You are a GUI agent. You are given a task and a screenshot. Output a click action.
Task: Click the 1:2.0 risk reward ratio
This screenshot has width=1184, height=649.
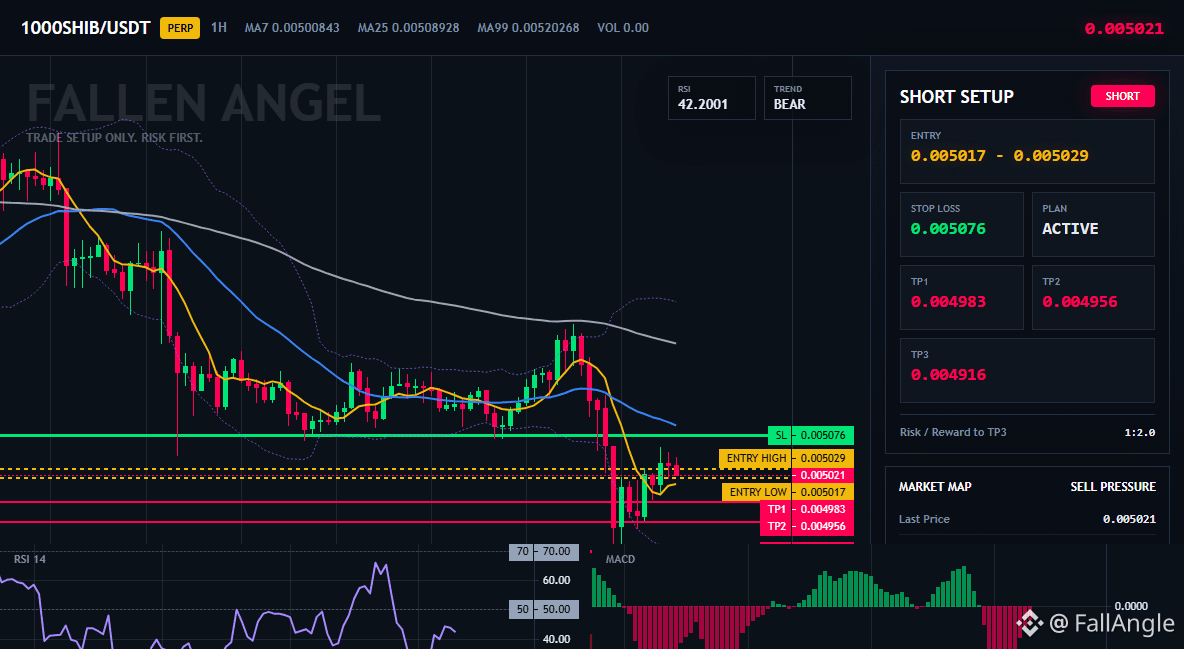click(x=1139, y=432)
